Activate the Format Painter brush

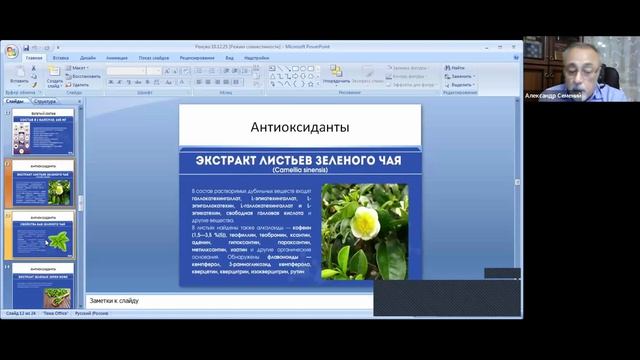[34, 85]
